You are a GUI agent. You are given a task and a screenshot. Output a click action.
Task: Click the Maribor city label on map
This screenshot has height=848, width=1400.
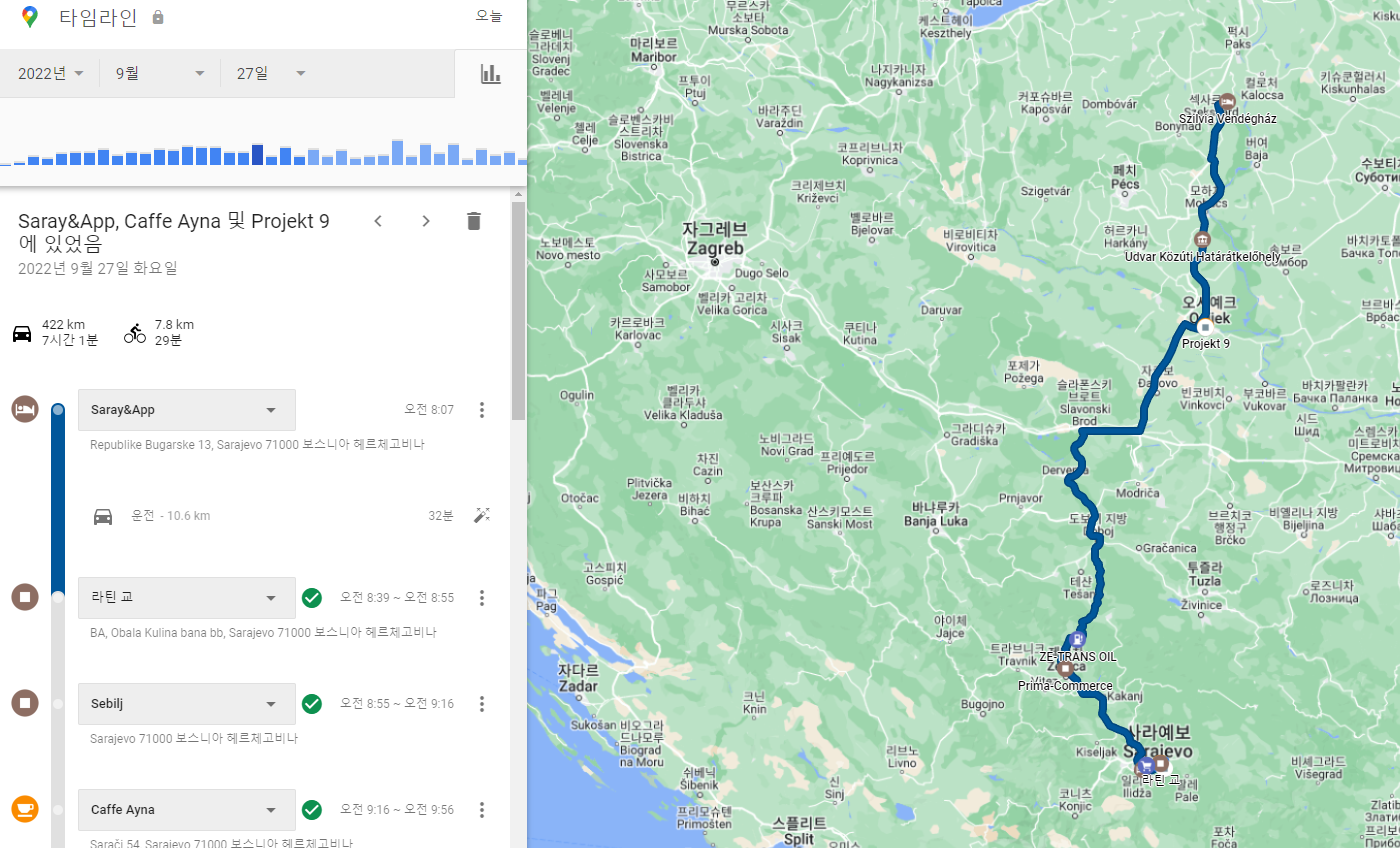click(653, 51)
